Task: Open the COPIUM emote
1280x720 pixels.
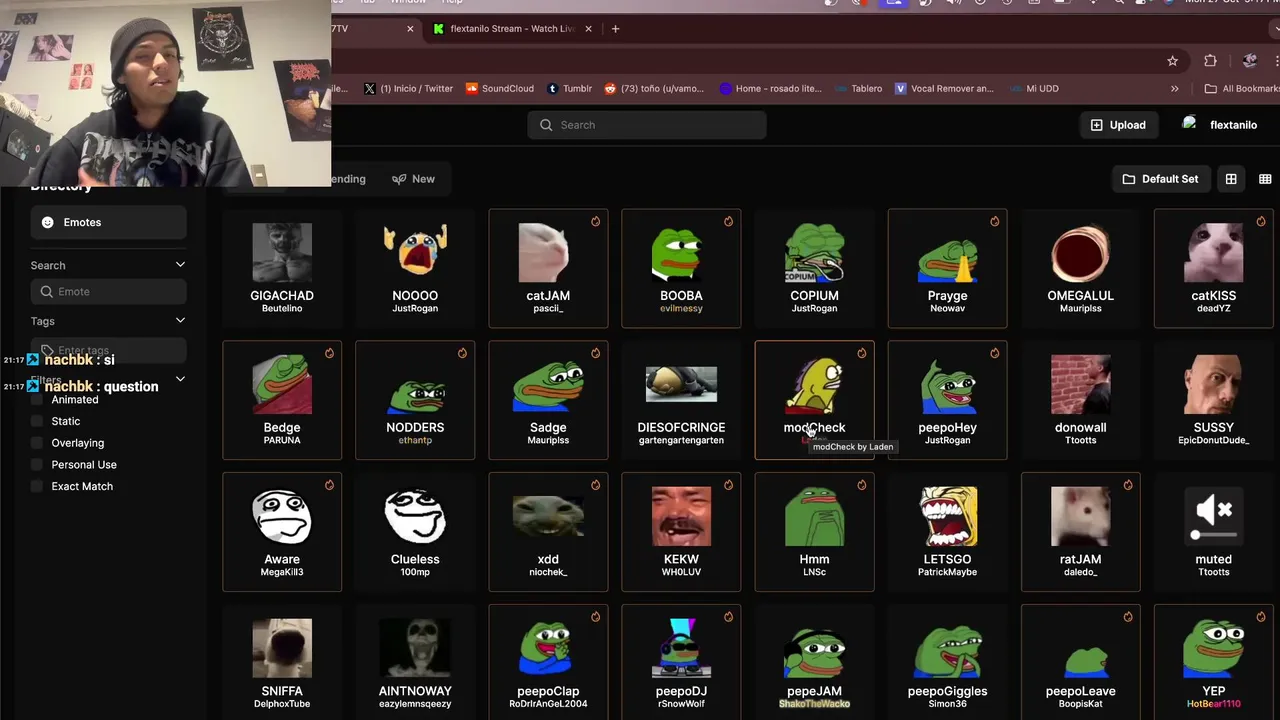Action: point(814,268)
